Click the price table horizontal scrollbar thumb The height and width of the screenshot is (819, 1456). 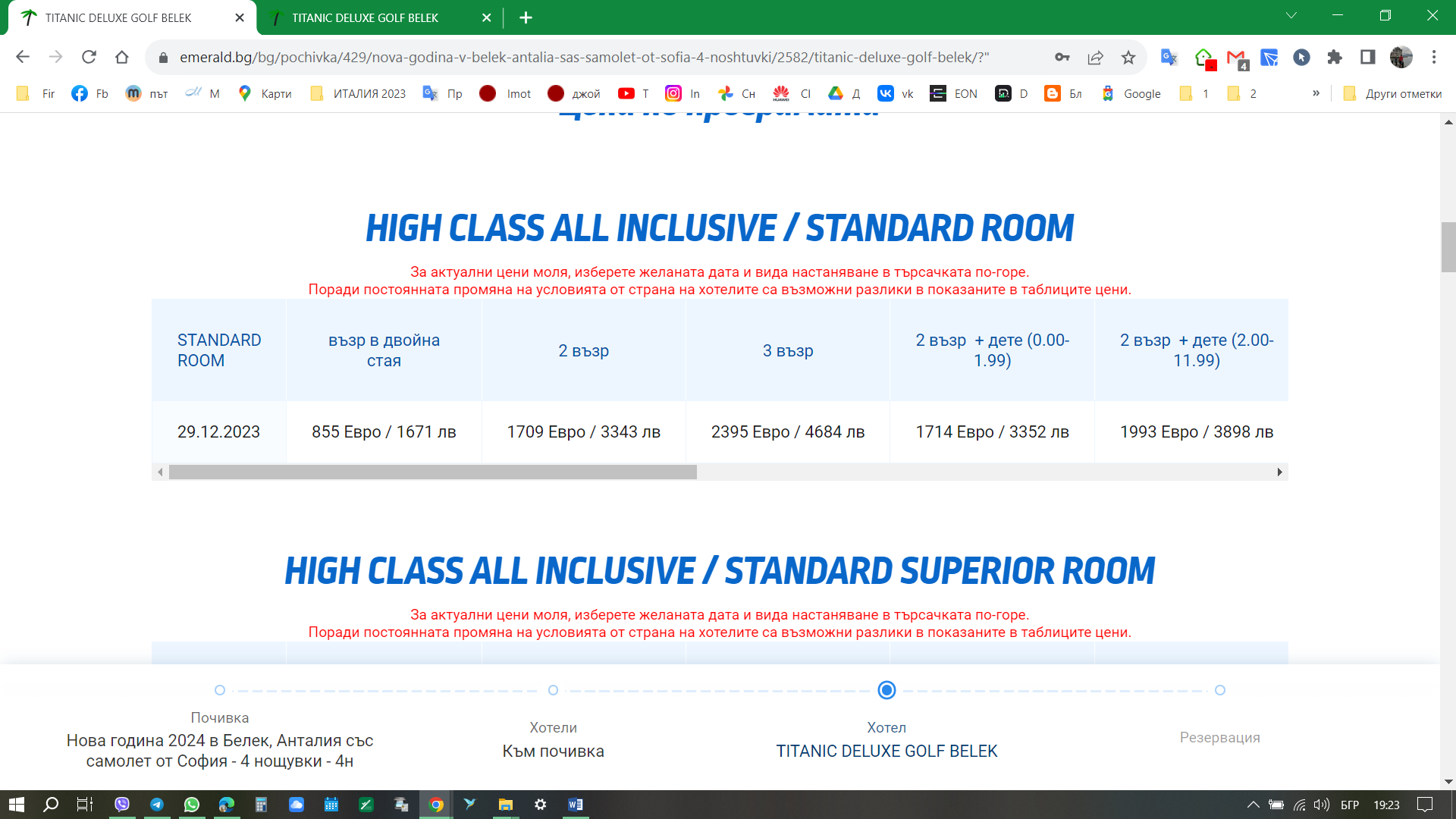(432, 472)
